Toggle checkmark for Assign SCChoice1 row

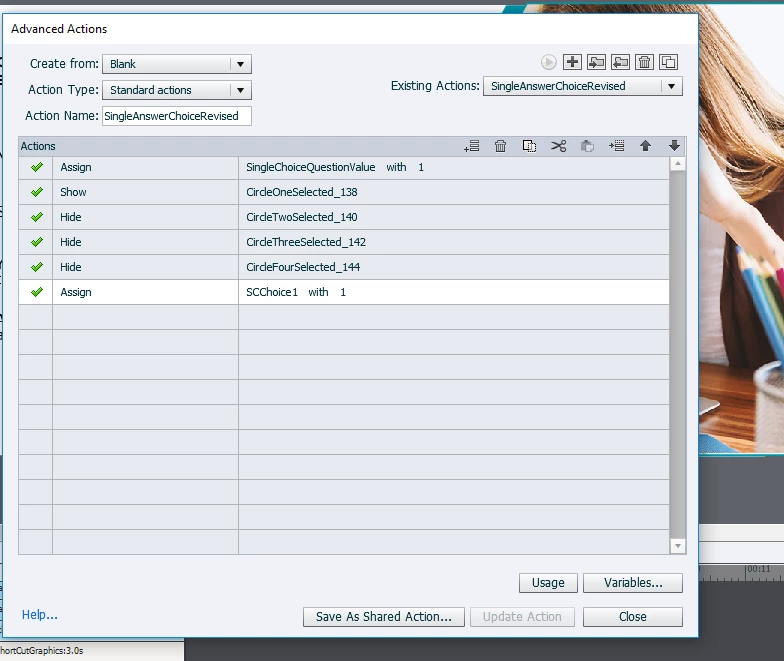point(36,292)
